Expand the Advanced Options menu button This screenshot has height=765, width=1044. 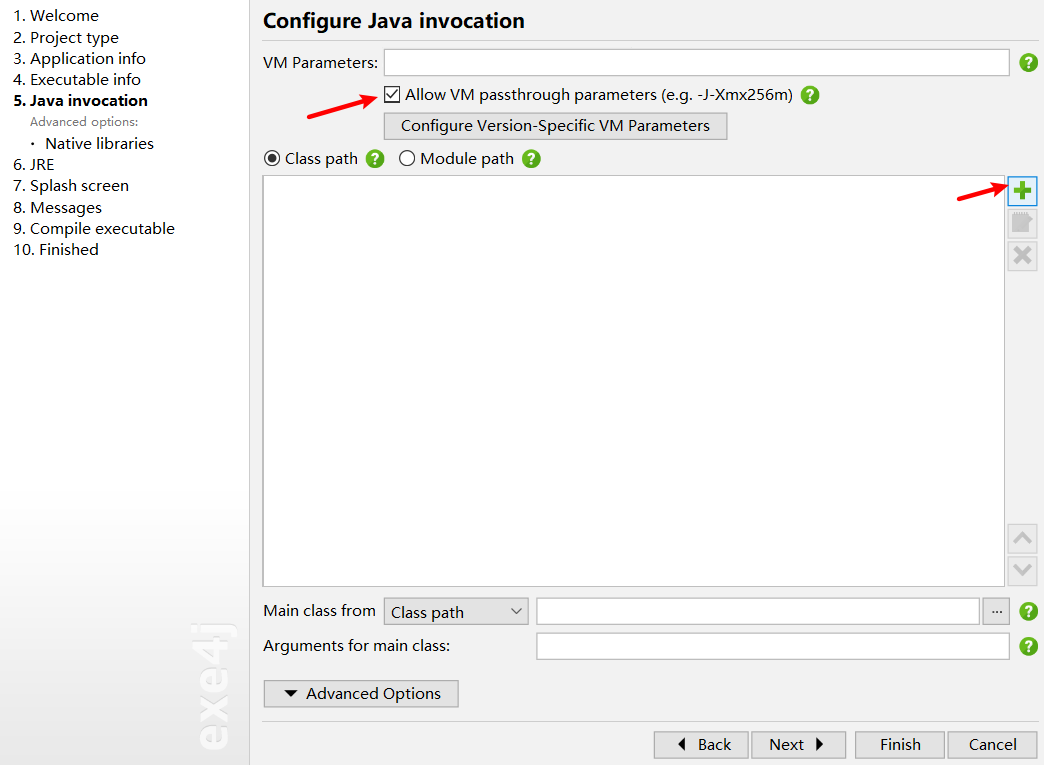[x=361, y=694]
